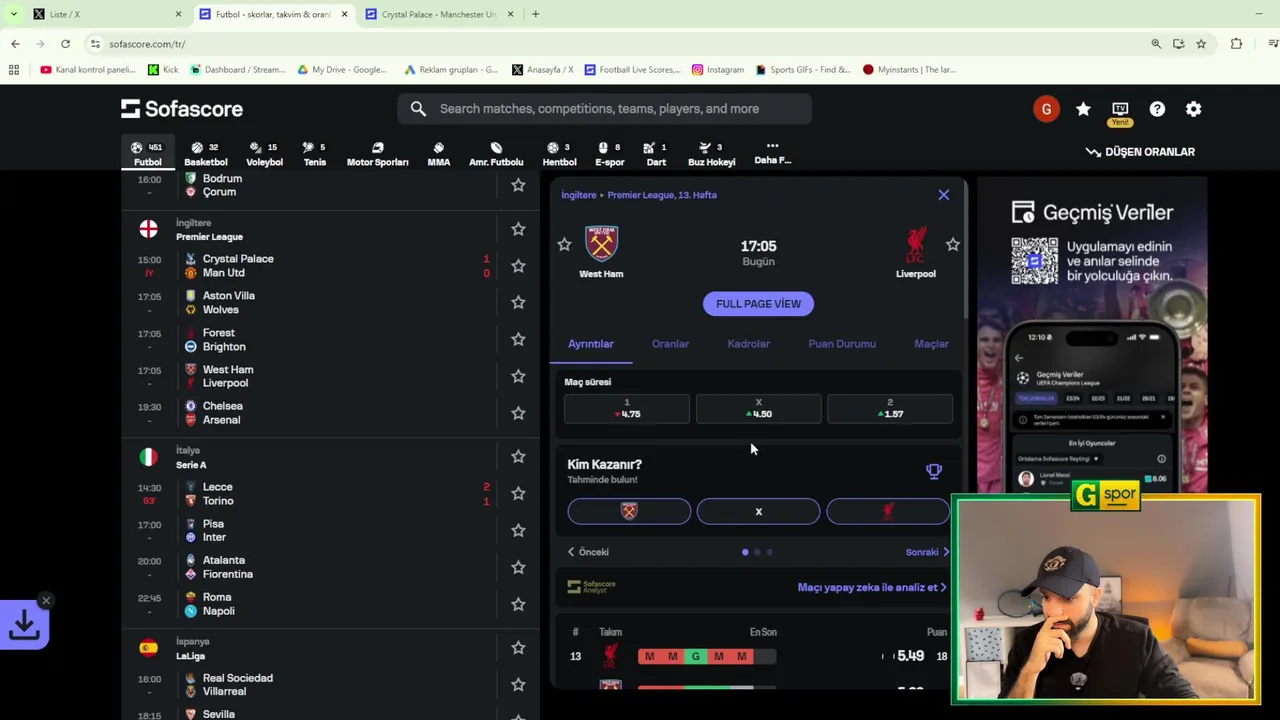Screen dimensions: 1280x720
Task: Open the Motor Sporları category
Action: (377, 154)
